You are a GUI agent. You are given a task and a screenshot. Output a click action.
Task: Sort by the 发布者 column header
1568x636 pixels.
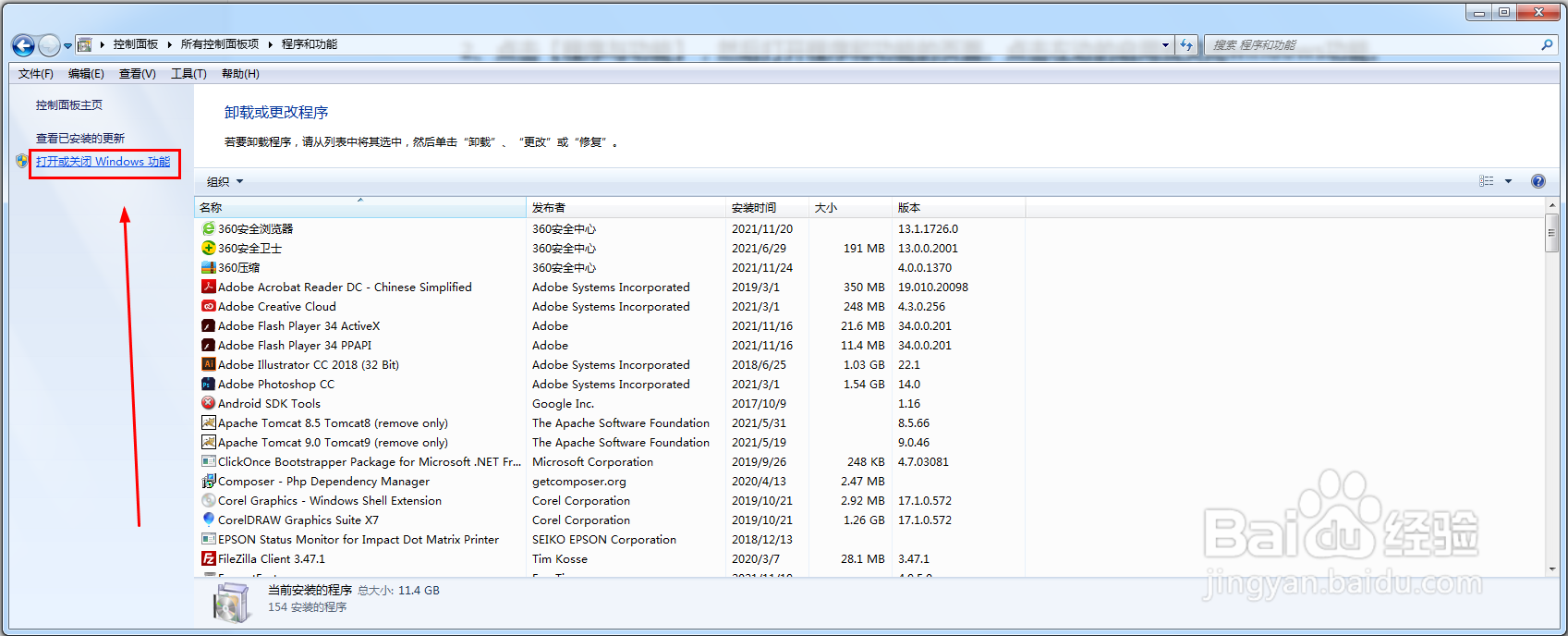(627, 207)
